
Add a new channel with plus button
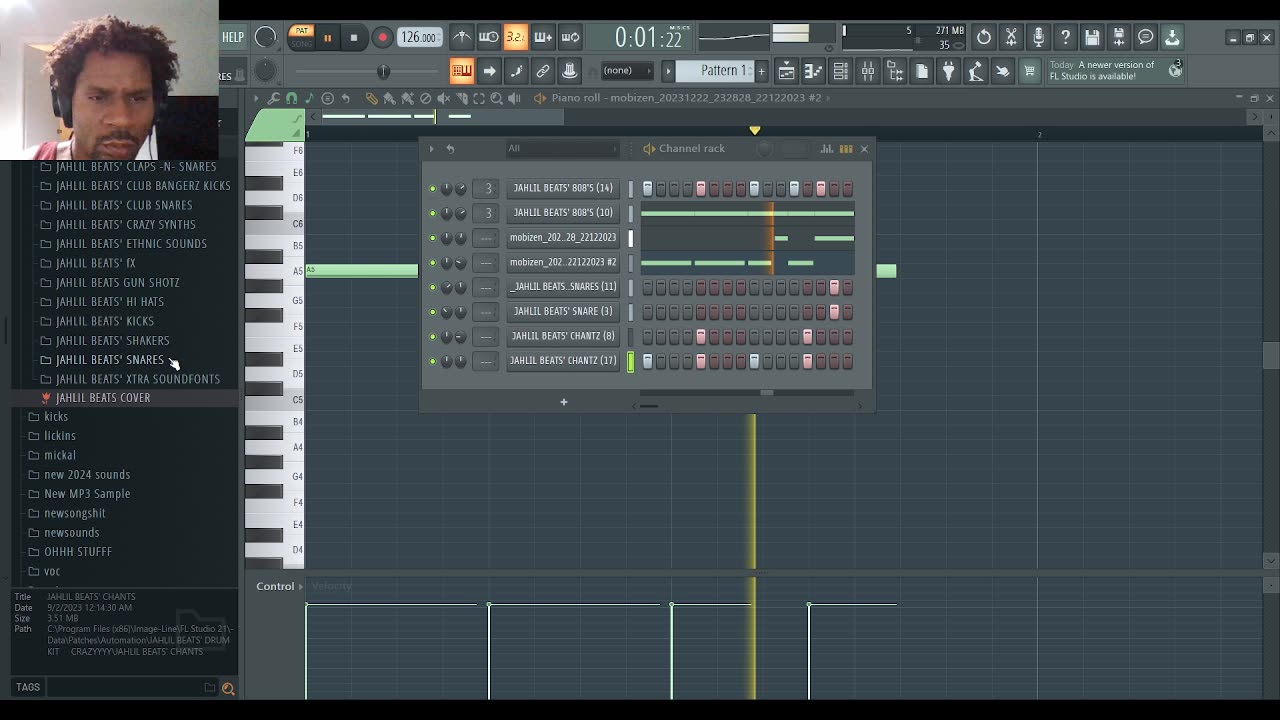pos(563,402)
